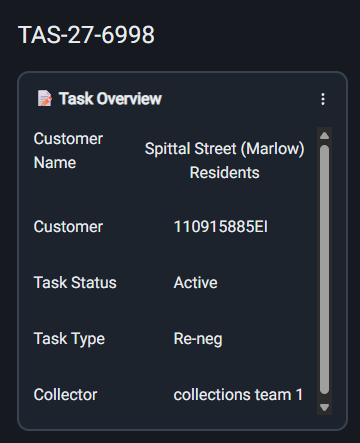The width and height of the screenshot is (360, 443).
Task: Select 'Spittal Street (Marlow) Residents' customer name
Action: [224, 160]
